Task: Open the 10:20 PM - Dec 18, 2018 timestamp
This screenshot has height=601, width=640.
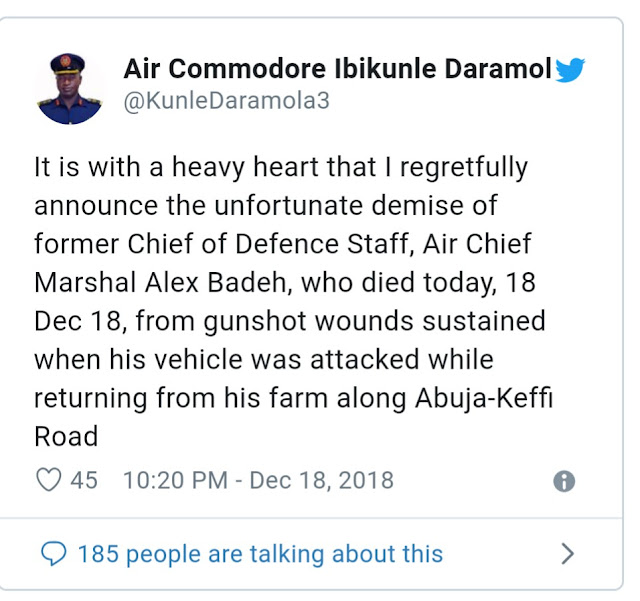Action: tap(258, 480)
